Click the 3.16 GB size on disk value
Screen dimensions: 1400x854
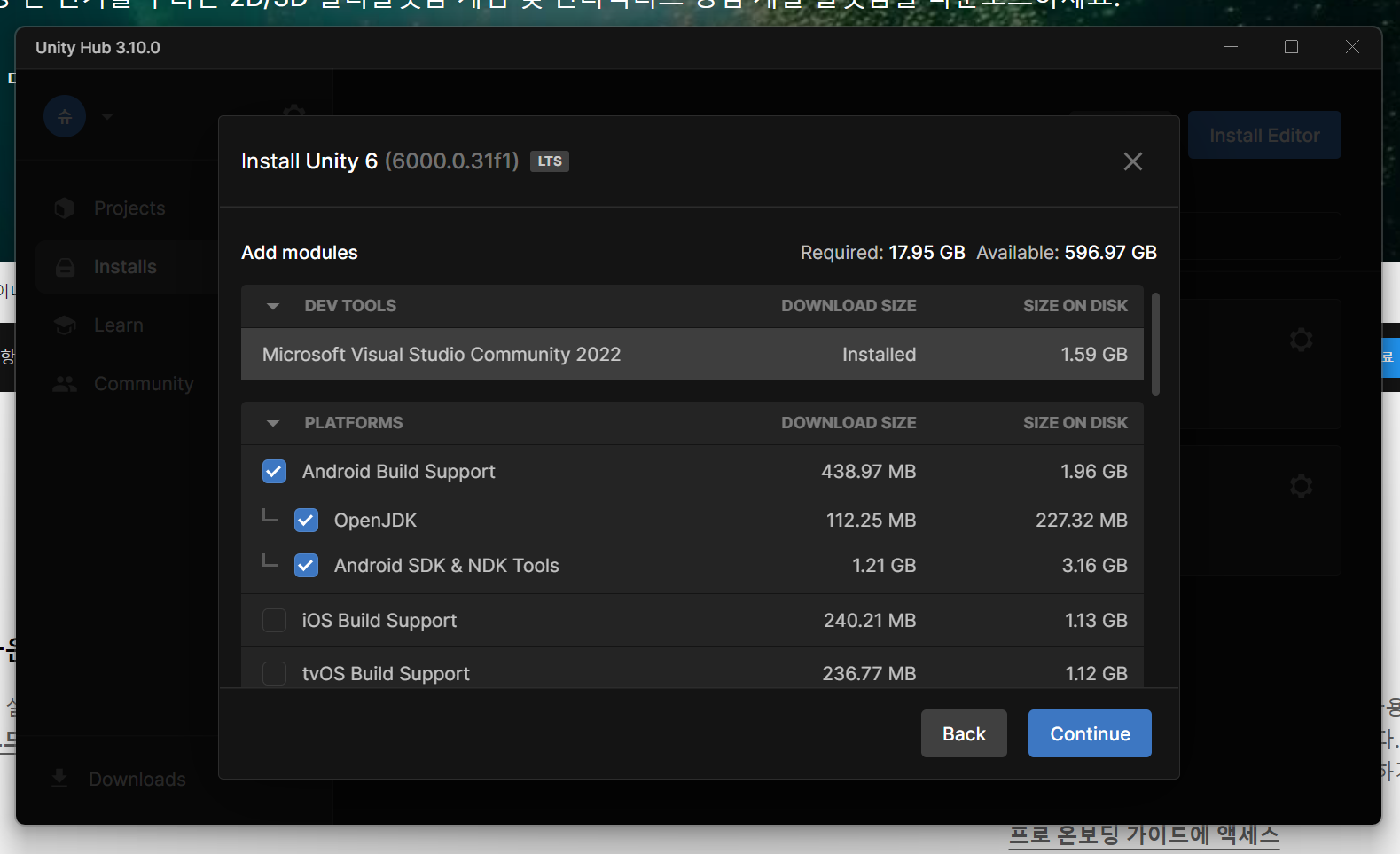point(1094,566)
